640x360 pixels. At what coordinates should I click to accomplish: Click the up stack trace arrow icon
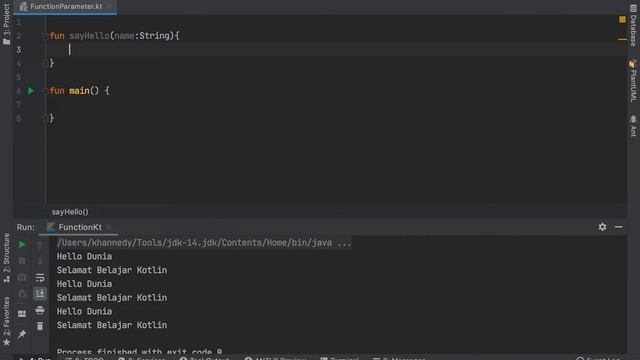40,244
